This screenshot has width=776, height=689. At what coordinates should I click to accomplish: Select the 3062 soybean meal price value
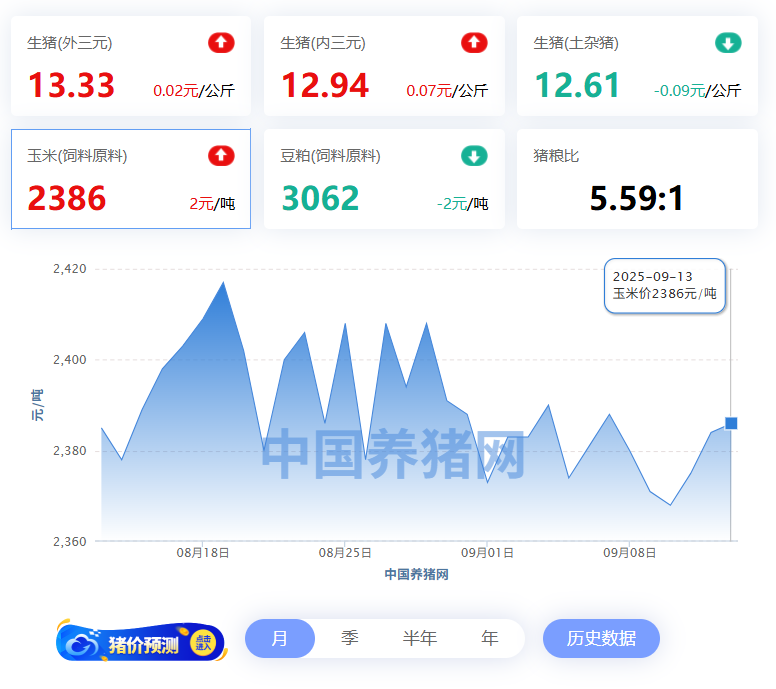(x=320, y=198)
